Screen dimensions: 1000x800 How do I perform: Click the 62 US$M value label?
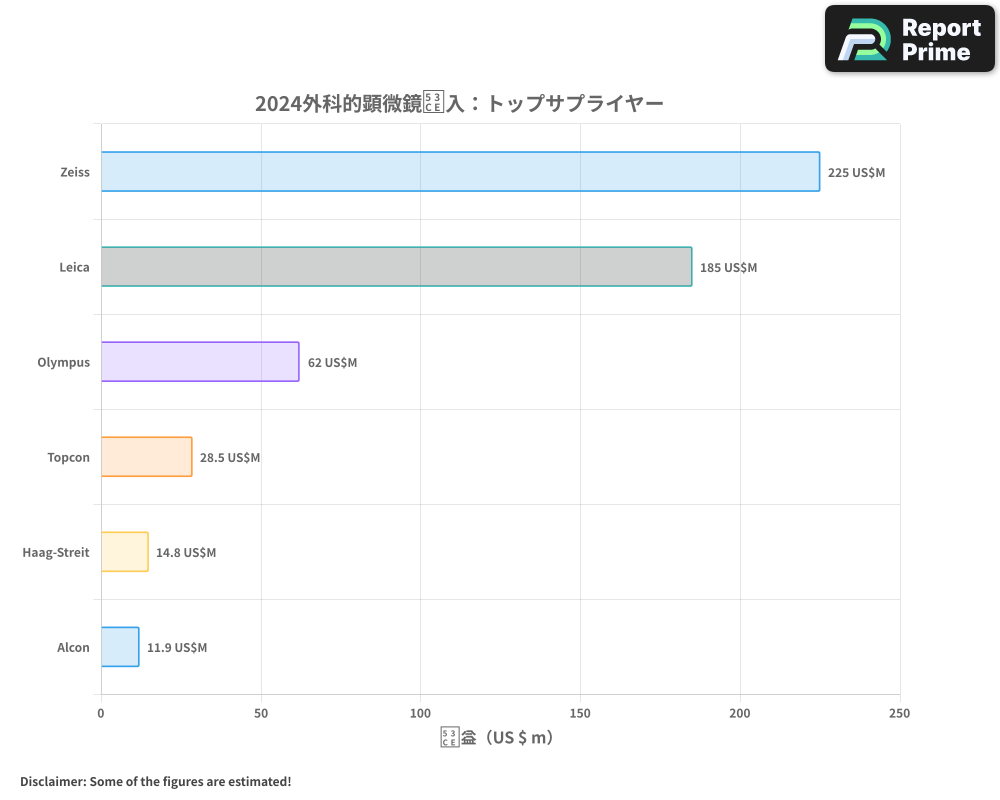333,362
